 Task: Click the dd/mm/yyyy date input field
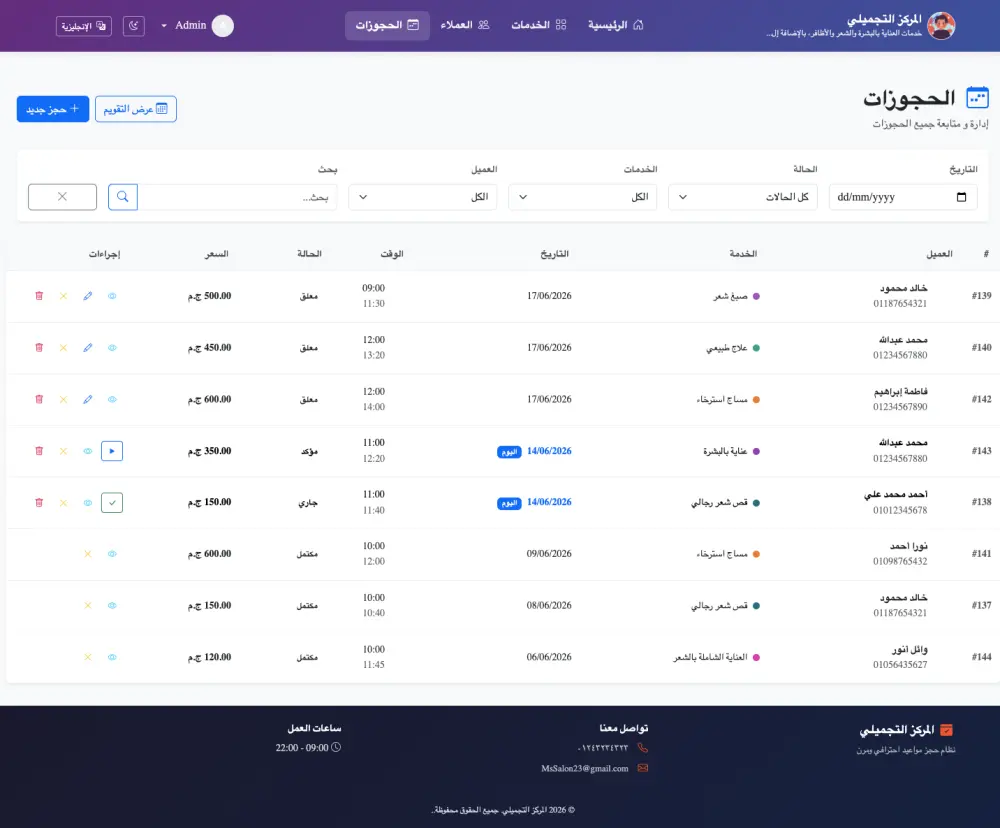point(903,197)
